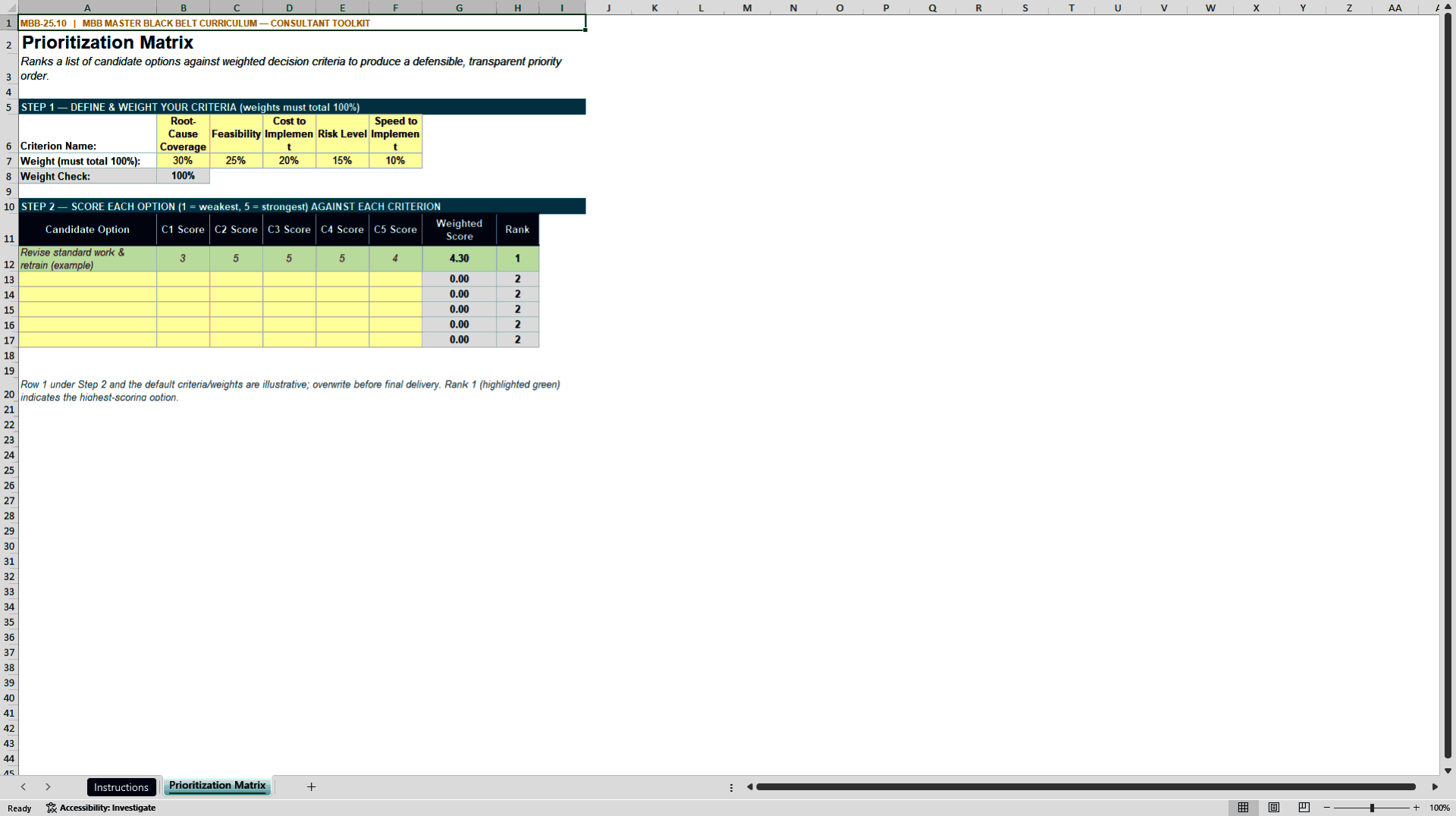
Task: Switch to Page Layout view icon
Action: pos(1274,808)
